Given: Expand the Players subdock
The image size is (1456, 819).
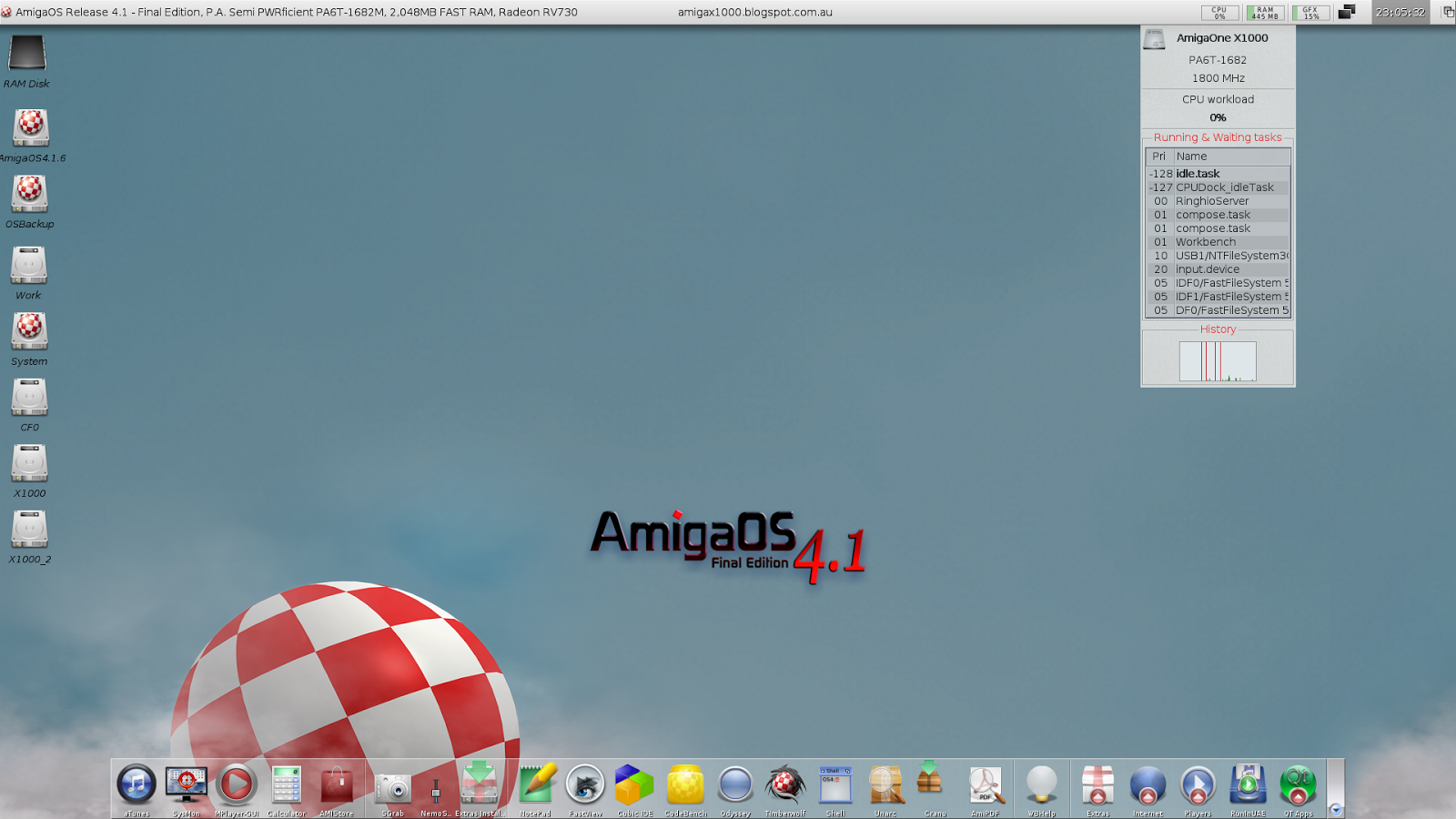Looking at the screenshot, I should click(1198, 784).
